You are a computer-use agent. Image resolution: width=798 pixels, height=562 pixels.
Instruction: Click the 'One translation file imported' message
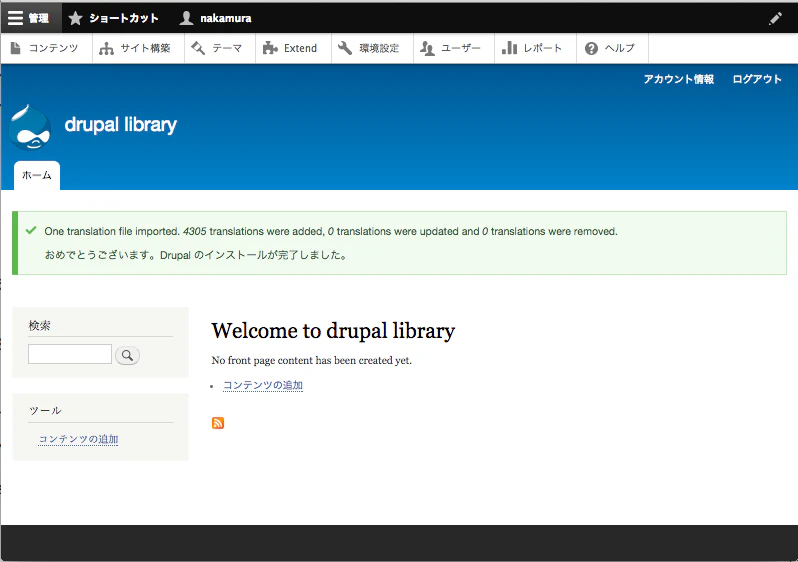point(331,232)
